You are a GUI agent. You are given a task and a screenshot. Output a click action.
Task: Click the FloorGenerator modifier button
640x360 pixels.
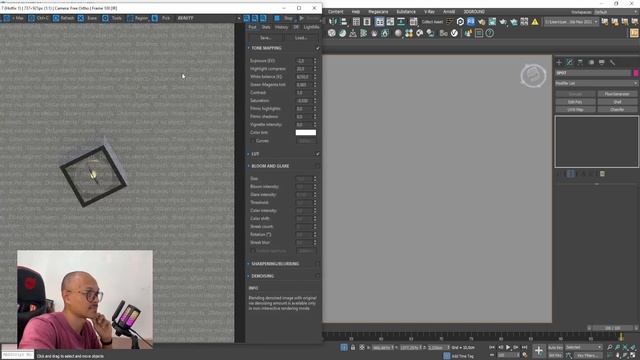pyautogui.click(x=617, y=94)
